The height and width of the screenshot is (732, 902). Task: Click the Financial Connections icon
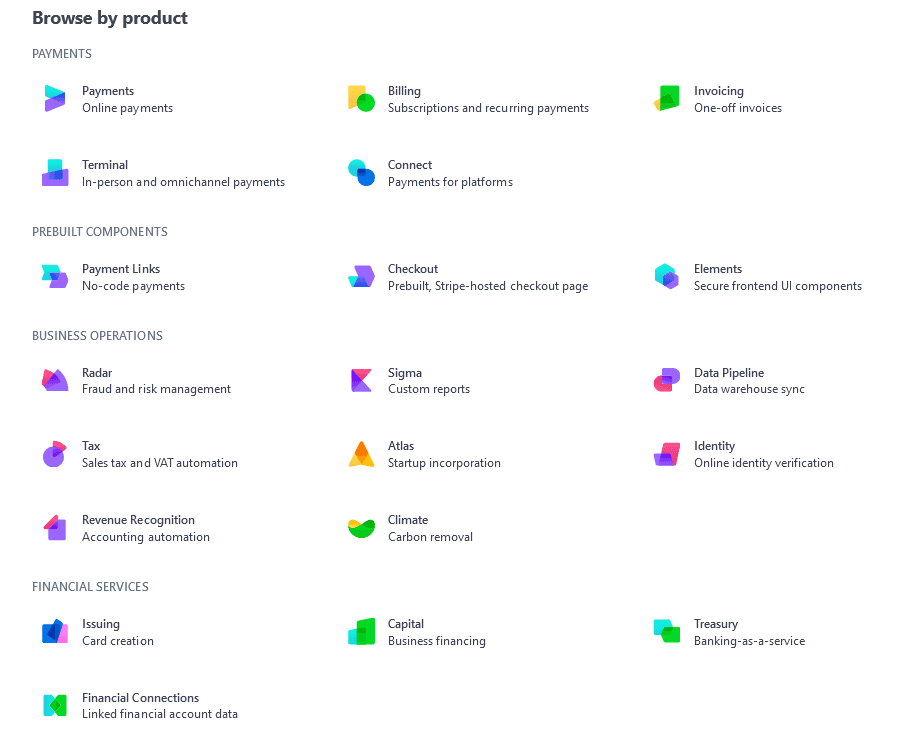tap(55, 706)
